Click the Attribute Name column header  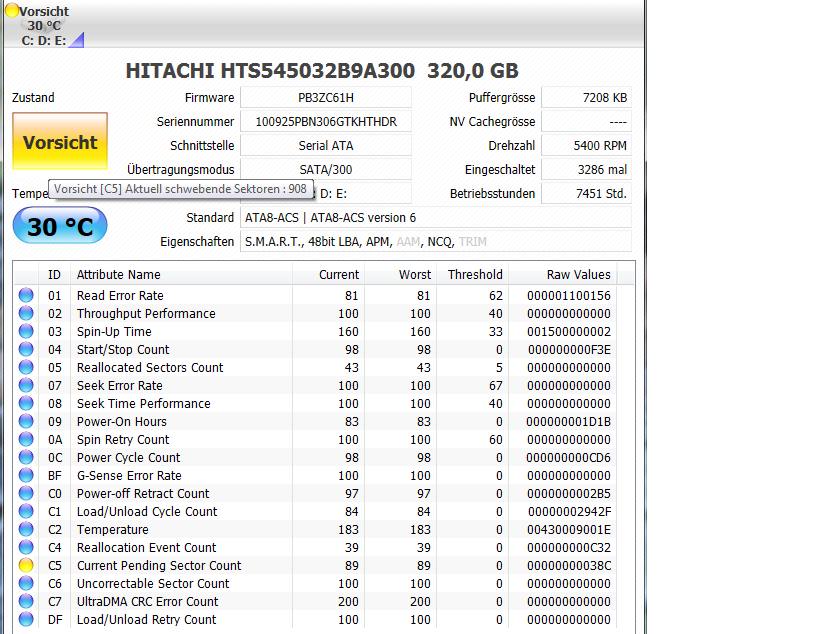point(181,274)
